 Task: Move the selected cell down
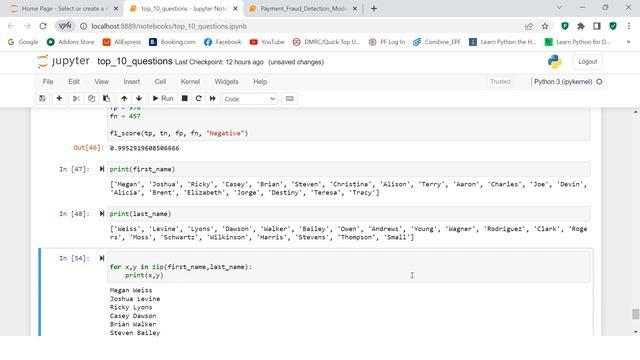[139, 99]
